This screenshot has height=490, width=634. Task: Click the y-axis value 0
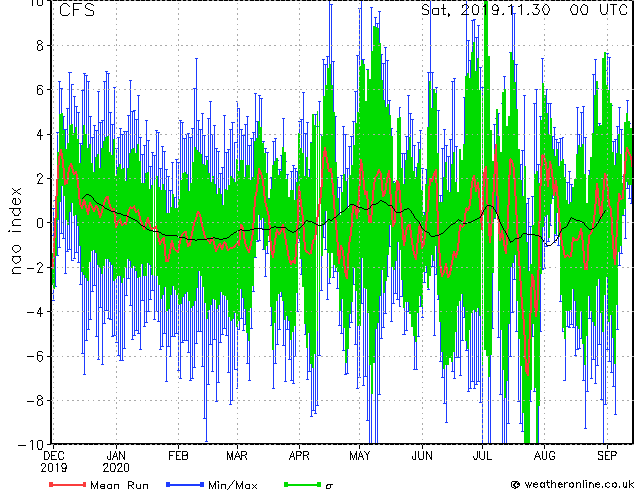[40, 223]
